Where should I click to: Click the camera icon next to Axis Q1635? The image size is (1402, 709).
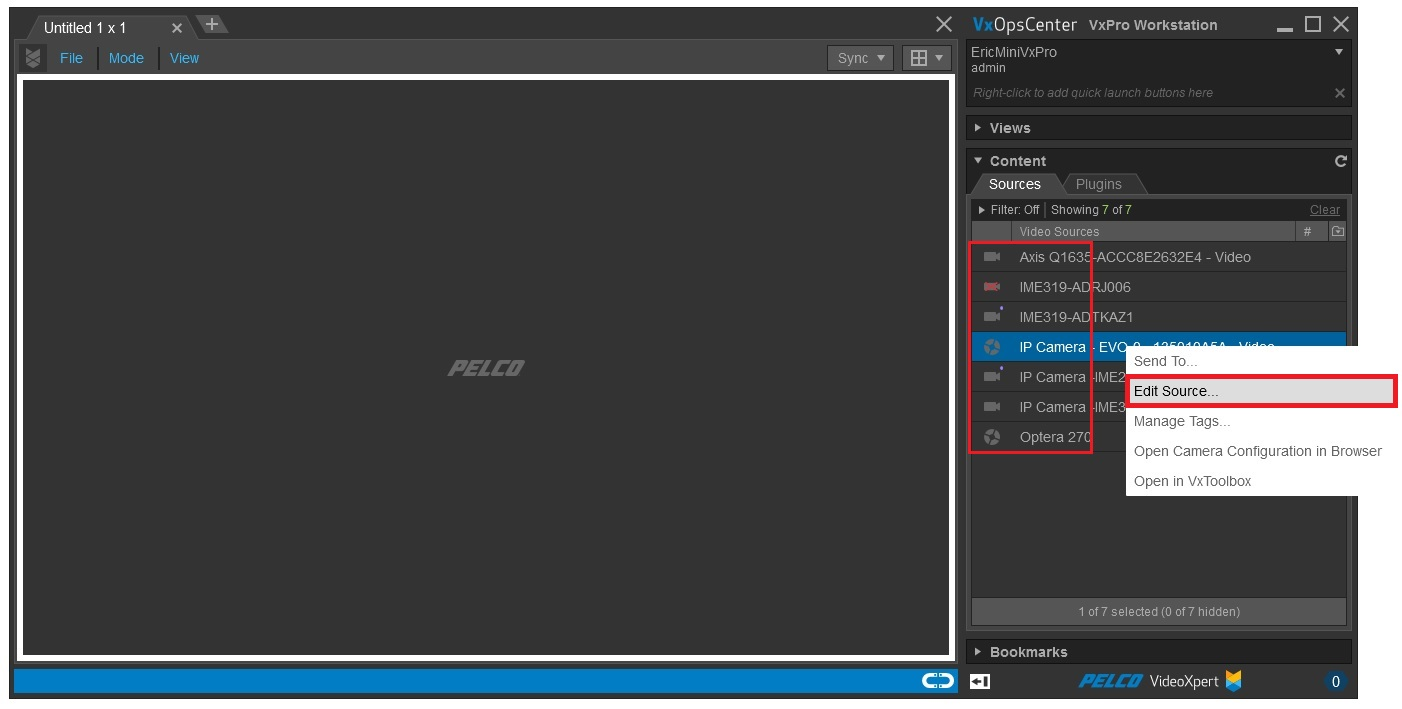coord(993,257)
